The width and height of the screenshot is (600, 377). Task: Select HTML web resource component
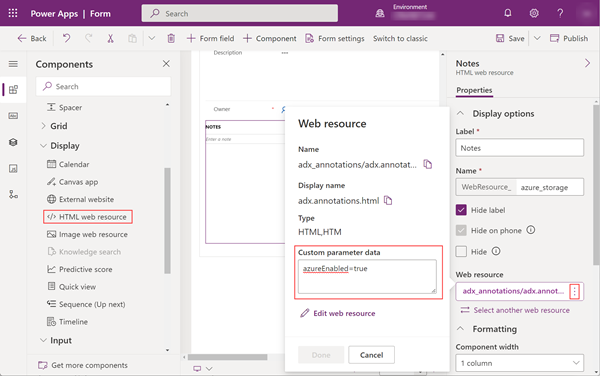(88, 217)
